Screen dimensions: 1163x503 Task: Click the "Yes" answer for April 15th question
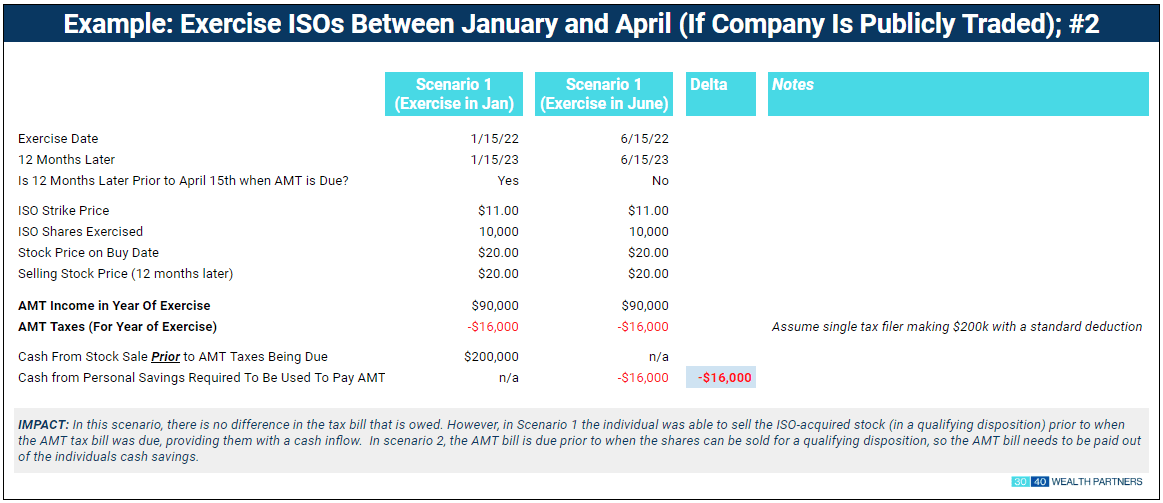[508, 180]
